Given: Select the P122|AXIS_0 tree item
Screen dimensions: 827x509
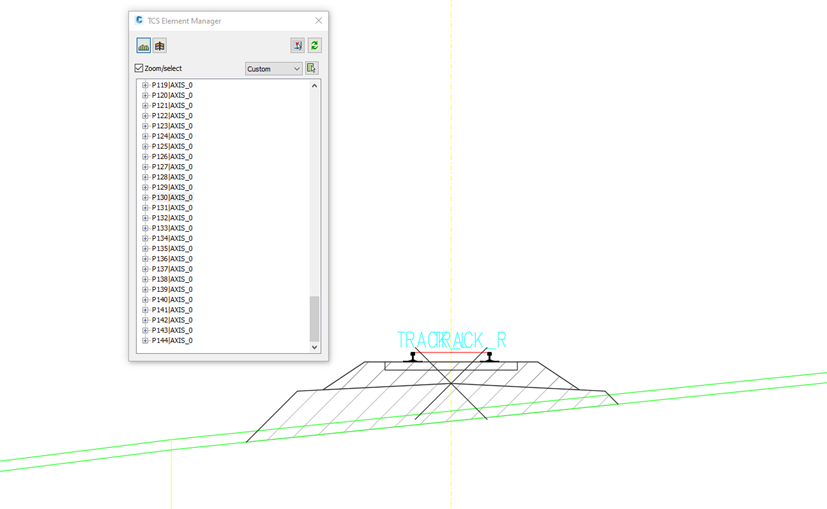Looking at the screenshot, I should pyautogui.click(x=172, y=116).
